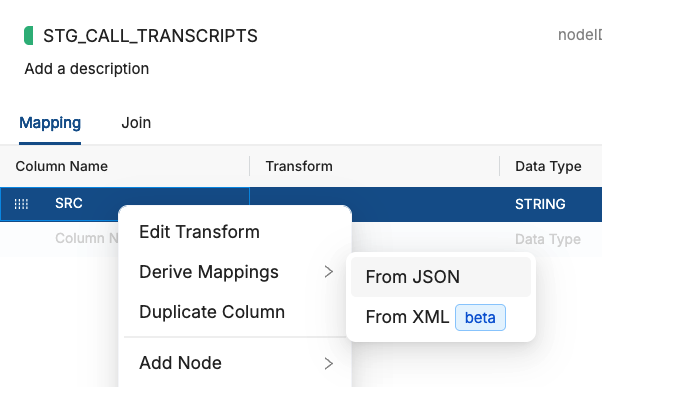Screen dimensions: 679x402
Task: Click Add a description text
Action: pyautogui.click(x=86, y=69)
